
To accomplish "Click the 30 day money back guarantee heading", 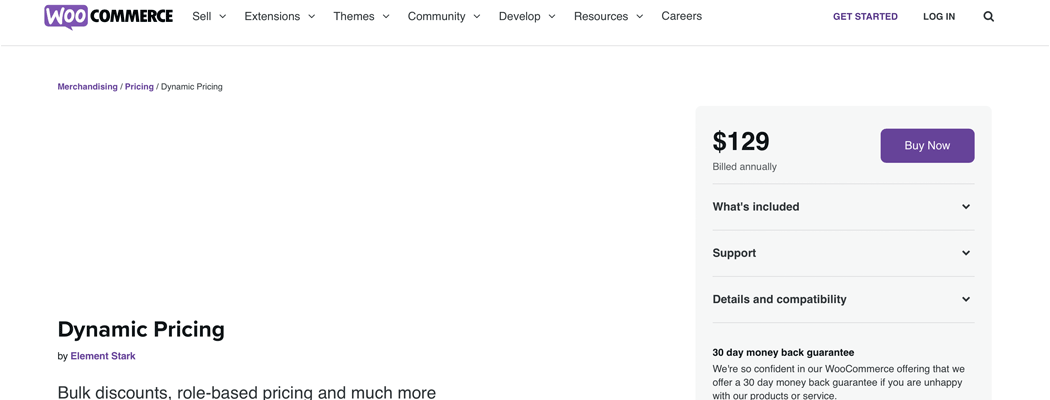I will point(783,352).
